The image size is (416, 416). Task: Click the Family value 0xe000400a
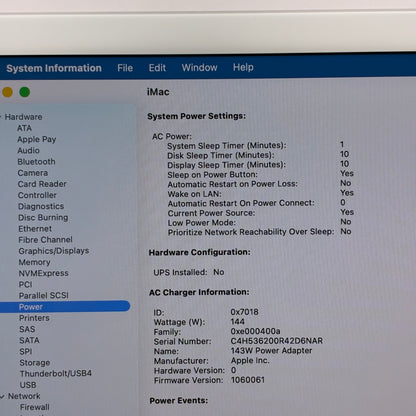click(255, 331)
